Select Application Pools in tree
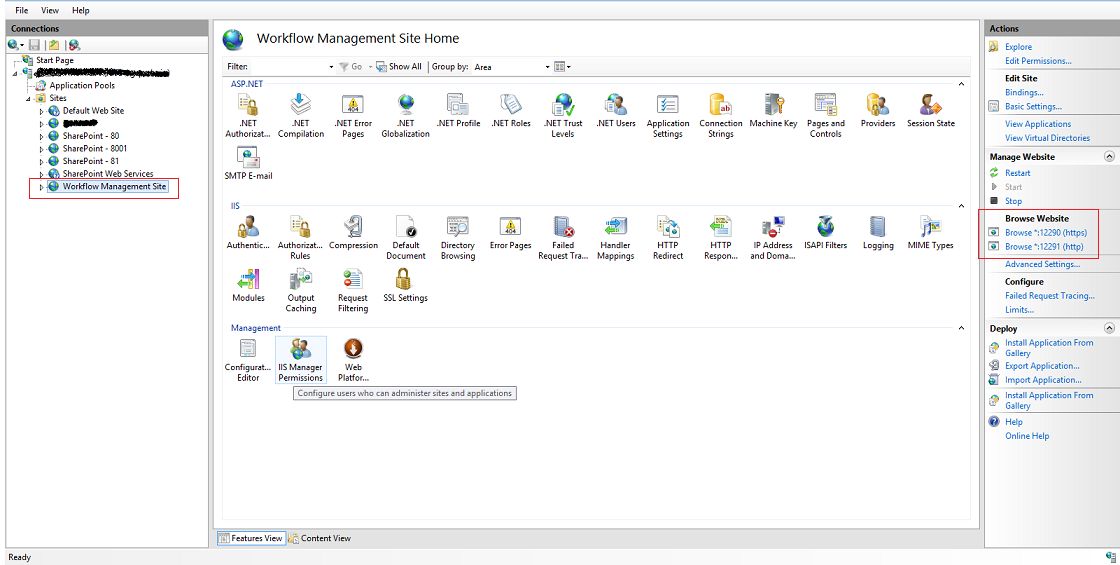This screenshot has height=565, width=1120. click(x=82, y=85)
